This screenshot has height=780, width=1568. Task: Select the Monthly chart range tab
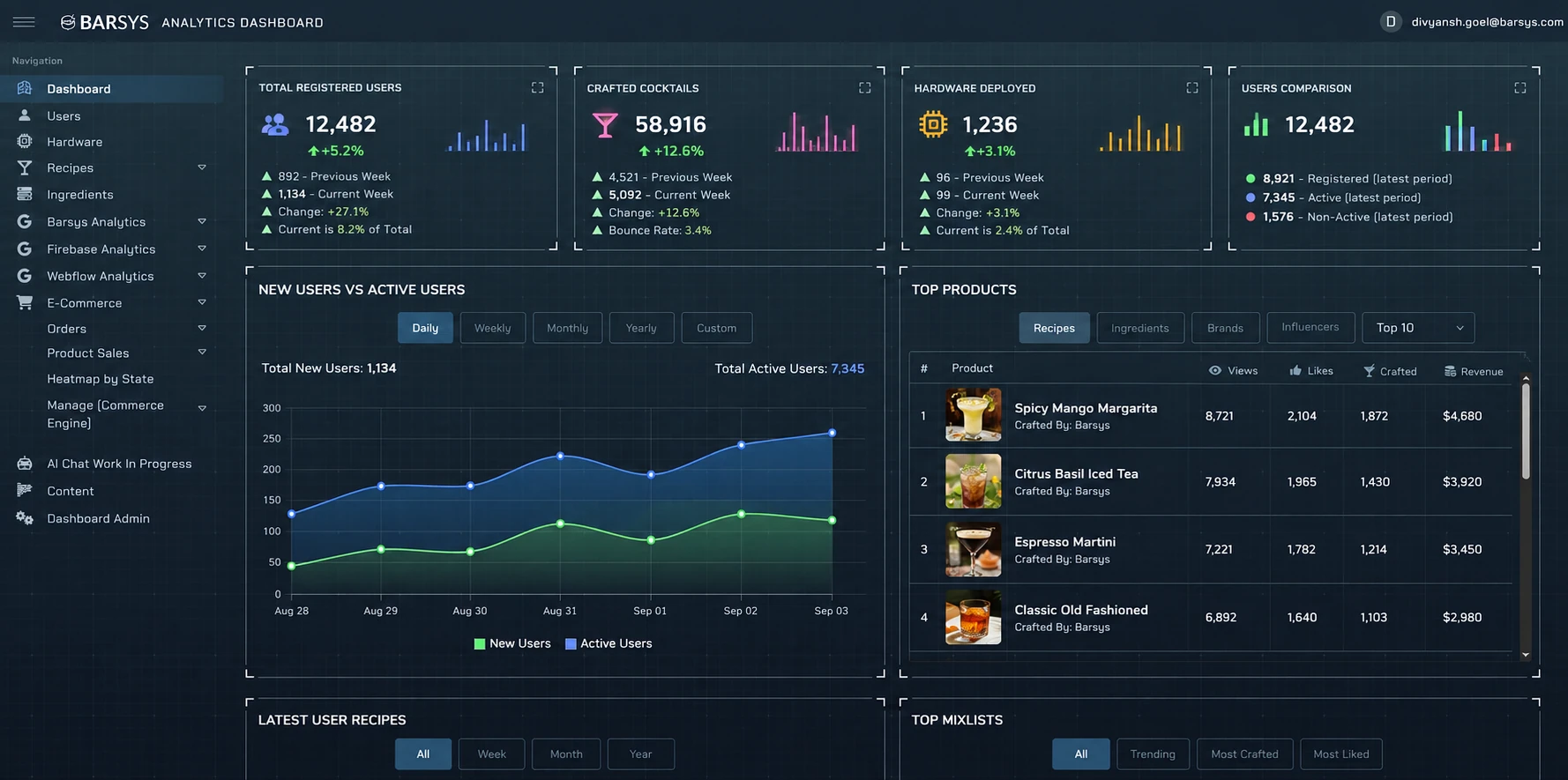567,328
